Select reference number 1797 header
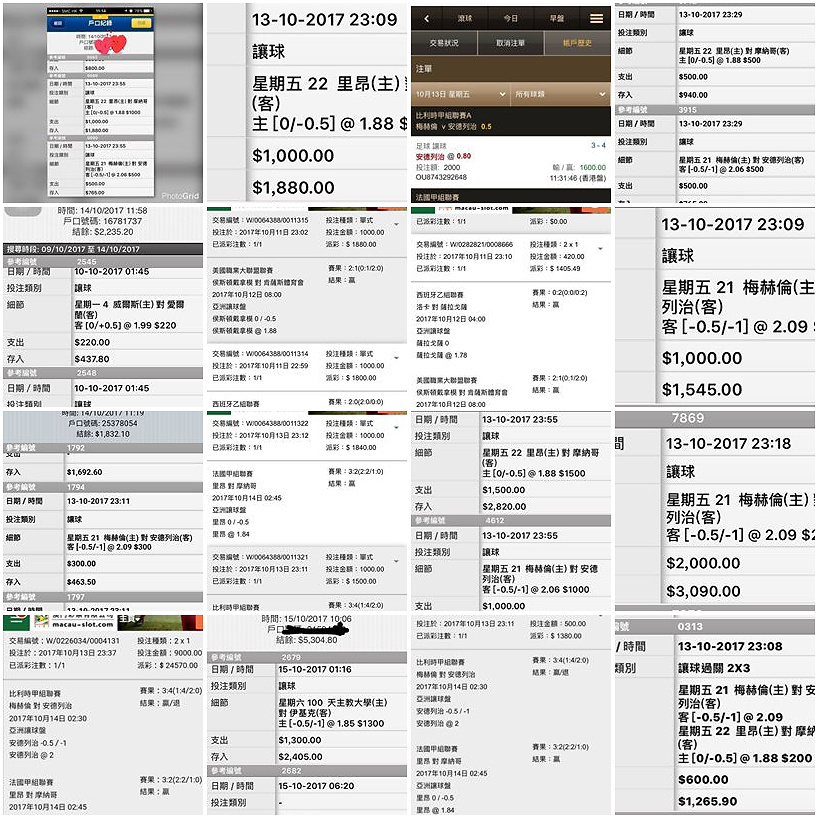The width and height of the screenshot is (818, 816). pyautogui.click(x=103, y=597)
